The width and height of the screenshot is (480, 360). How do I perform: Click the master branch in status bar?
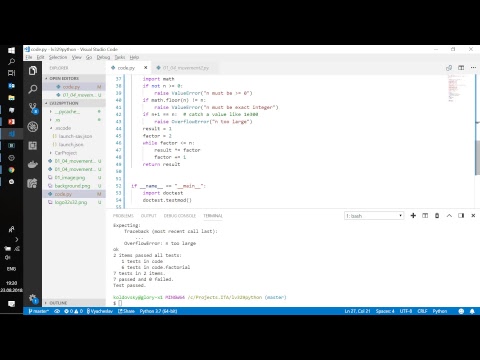(x=39, y=311)
